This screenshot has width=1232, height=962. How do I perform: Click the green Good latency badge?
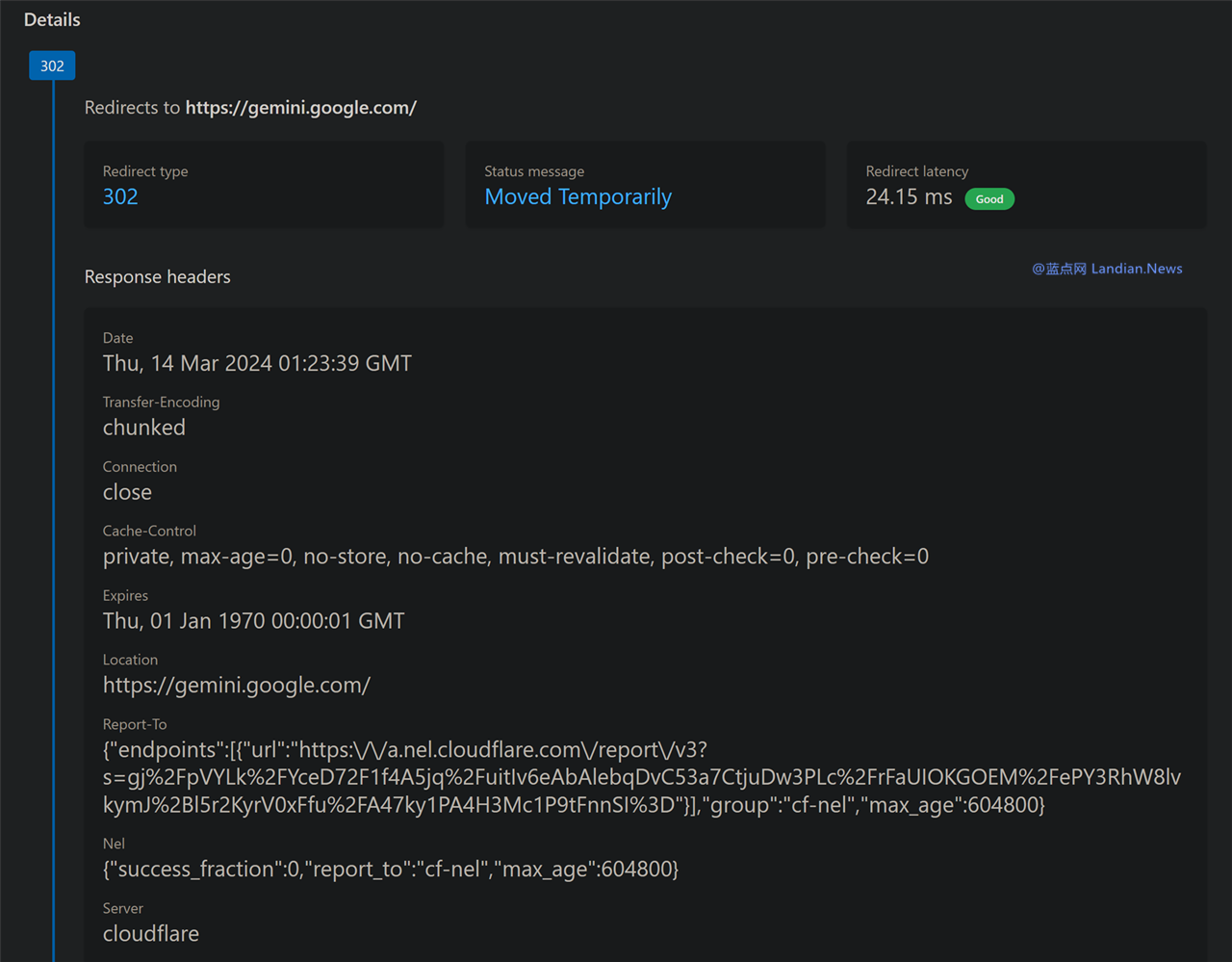click(989, 199)
